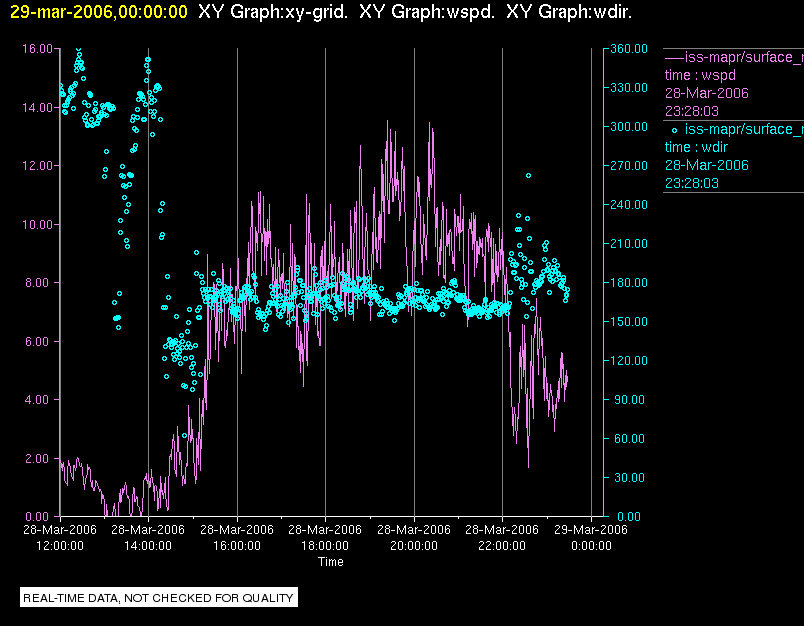Click the 16.00 label on left wind speed axis

point(37,49)
